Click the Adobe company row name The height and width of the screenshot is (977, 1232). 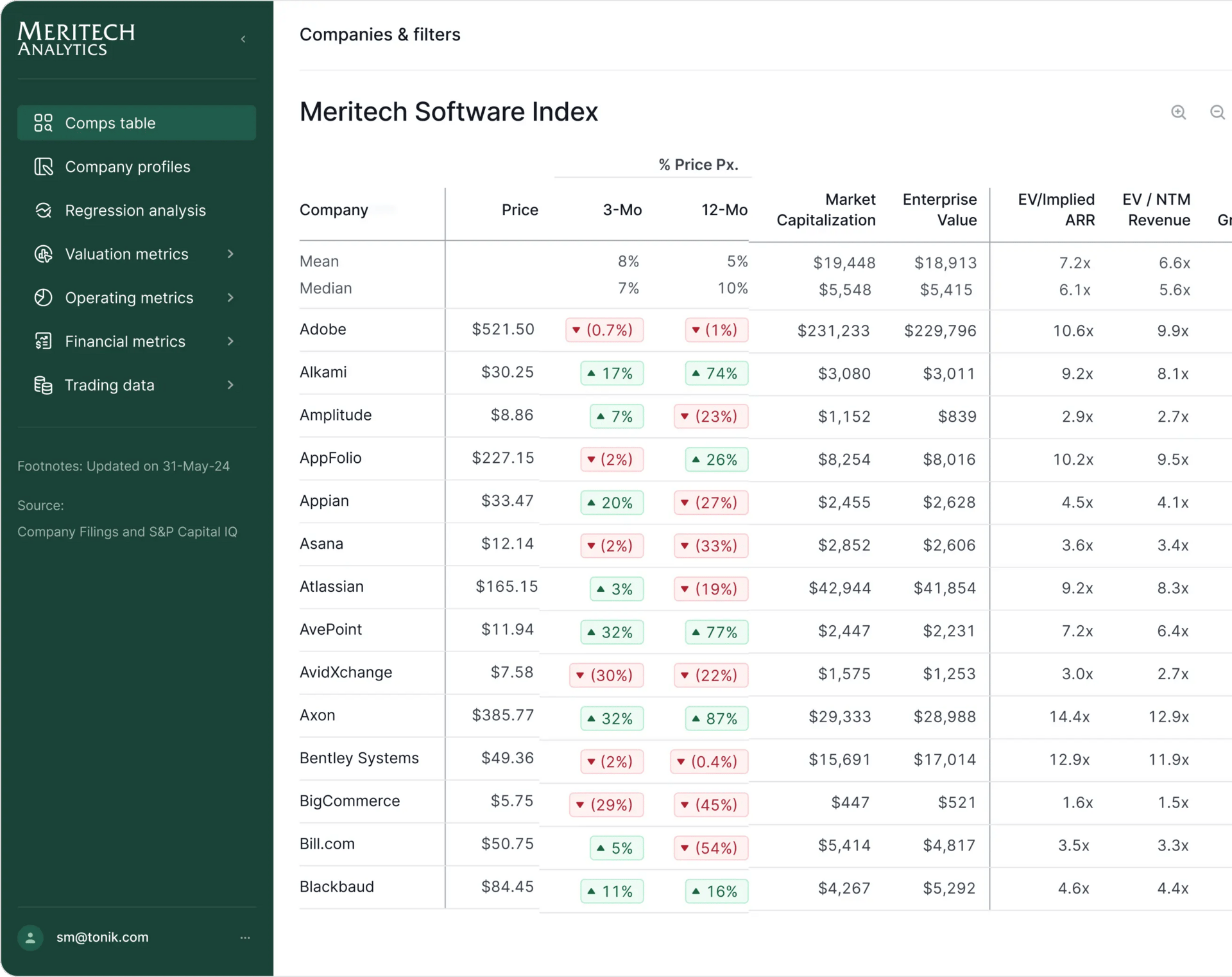(x=323, y=329)
